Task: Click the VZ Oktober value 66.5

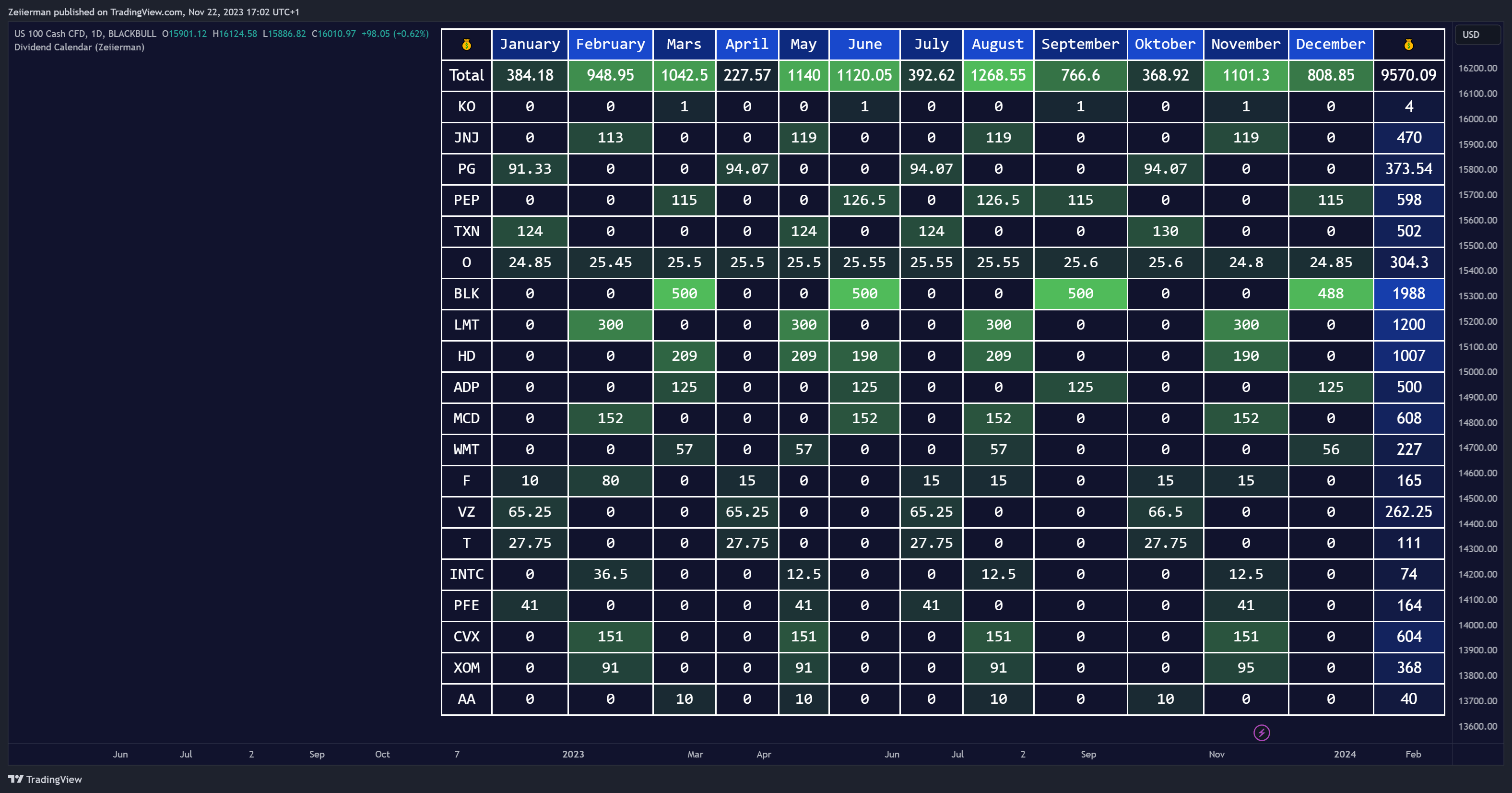Action: [x=1166, y=512]
